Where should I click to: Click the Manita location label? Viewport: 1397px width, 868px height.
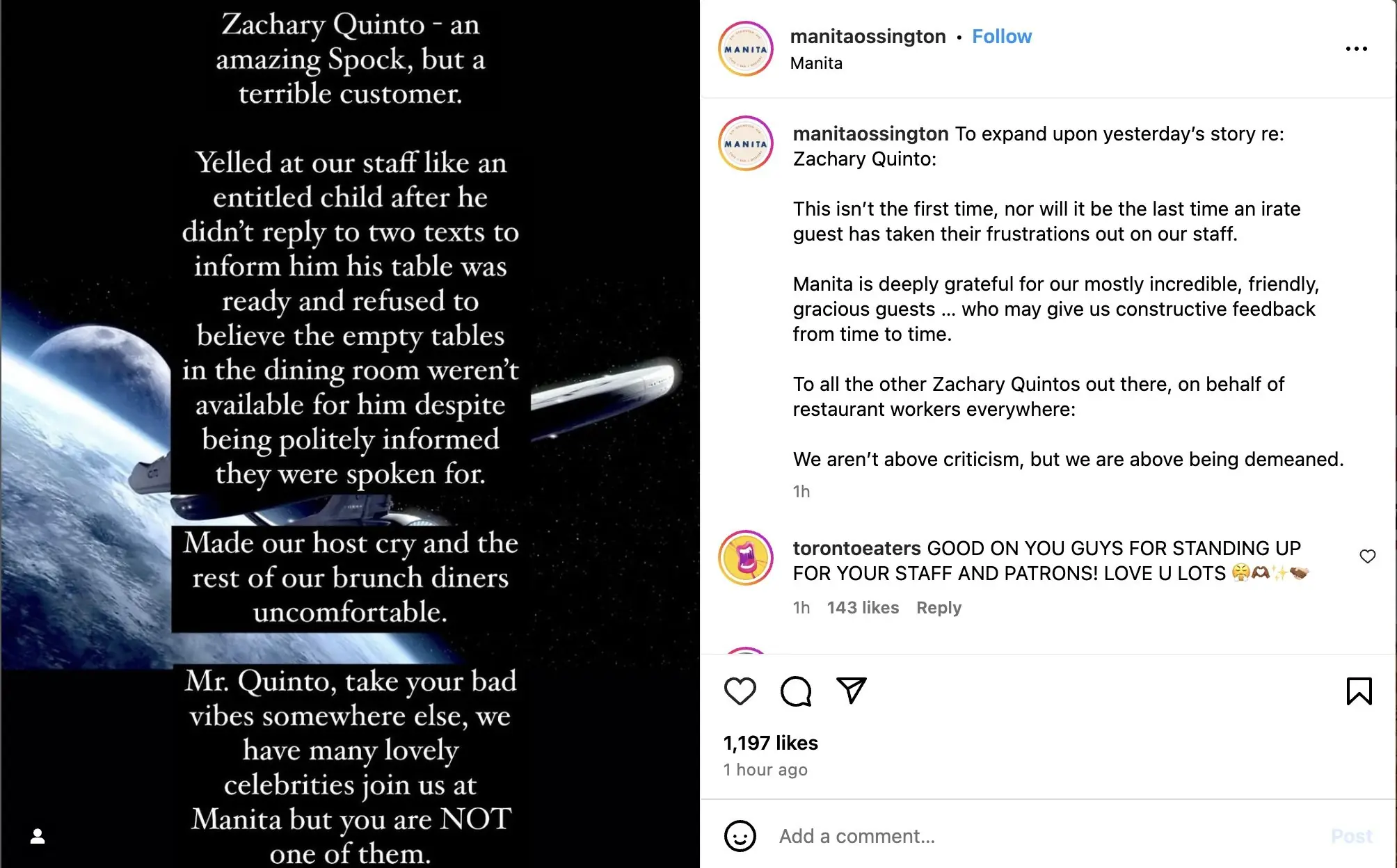click(x=815, y=63)
